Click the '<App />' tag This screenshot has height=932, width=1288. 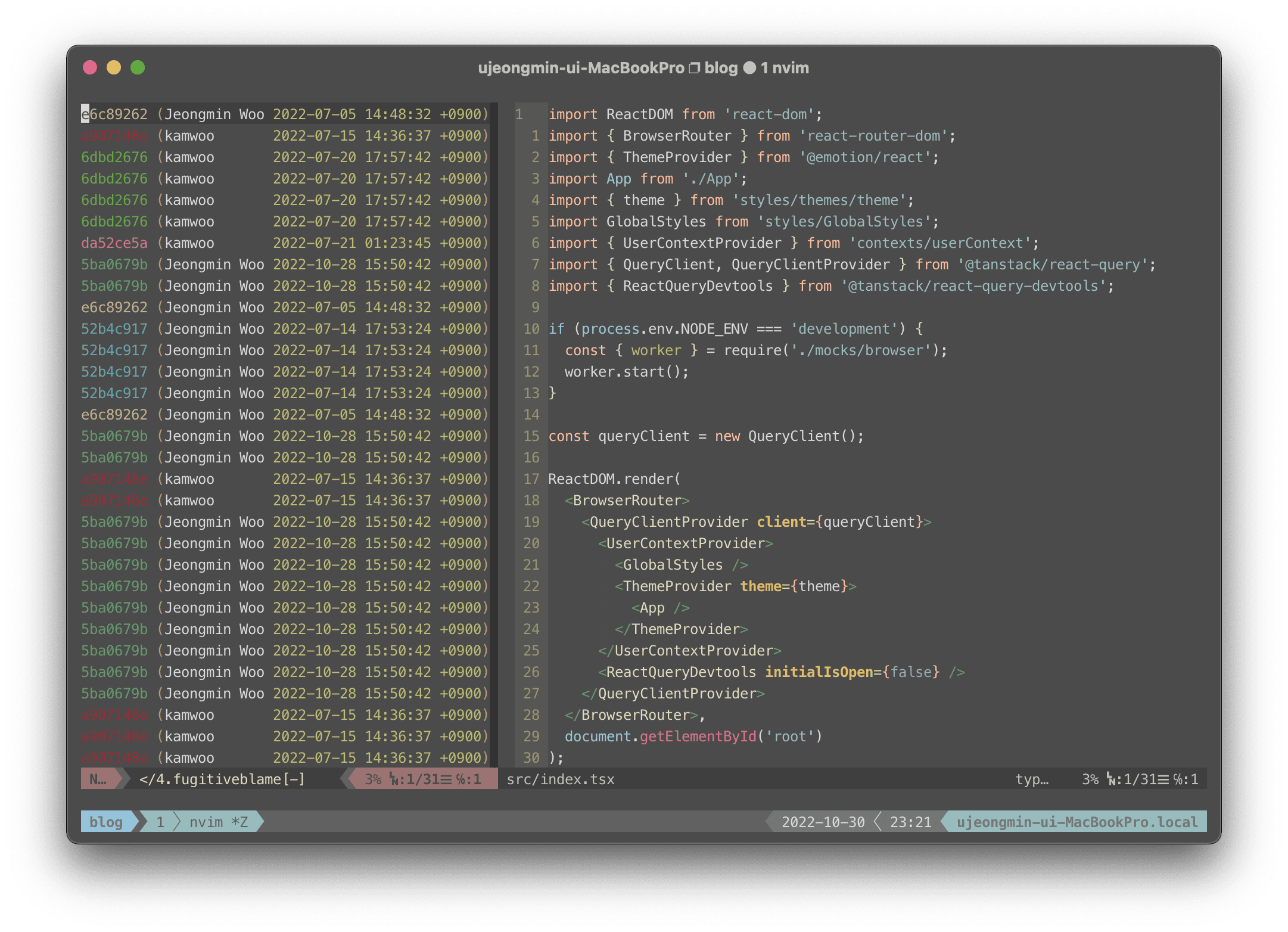[x=661, y=607]
